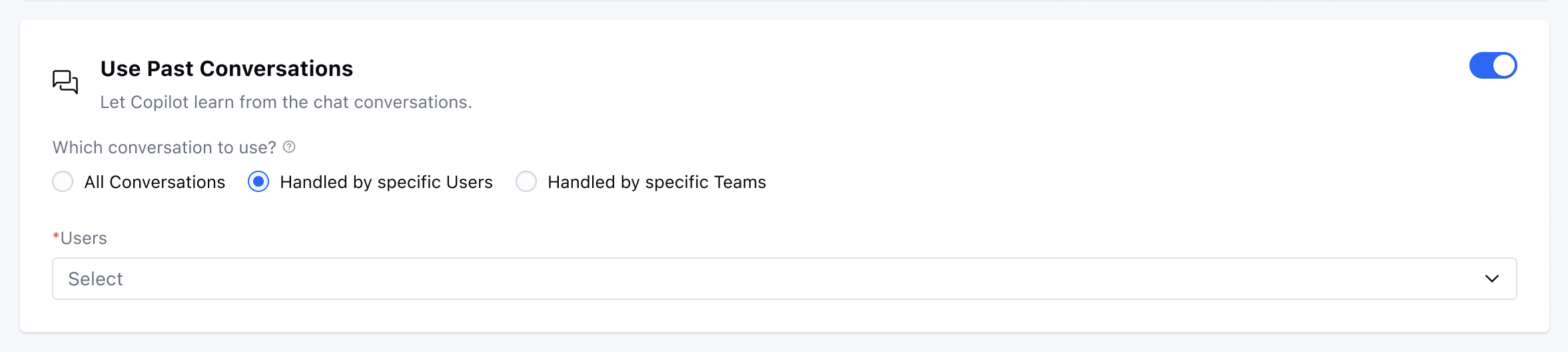Image resolution: width=1568 pixels, height=352 pixels.
Task: Click the Select placeholder text
Action: [95, 279]
